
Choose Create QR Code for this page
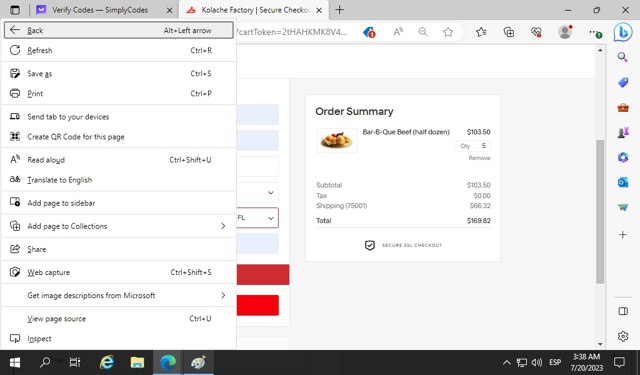(x=118, y=137)
